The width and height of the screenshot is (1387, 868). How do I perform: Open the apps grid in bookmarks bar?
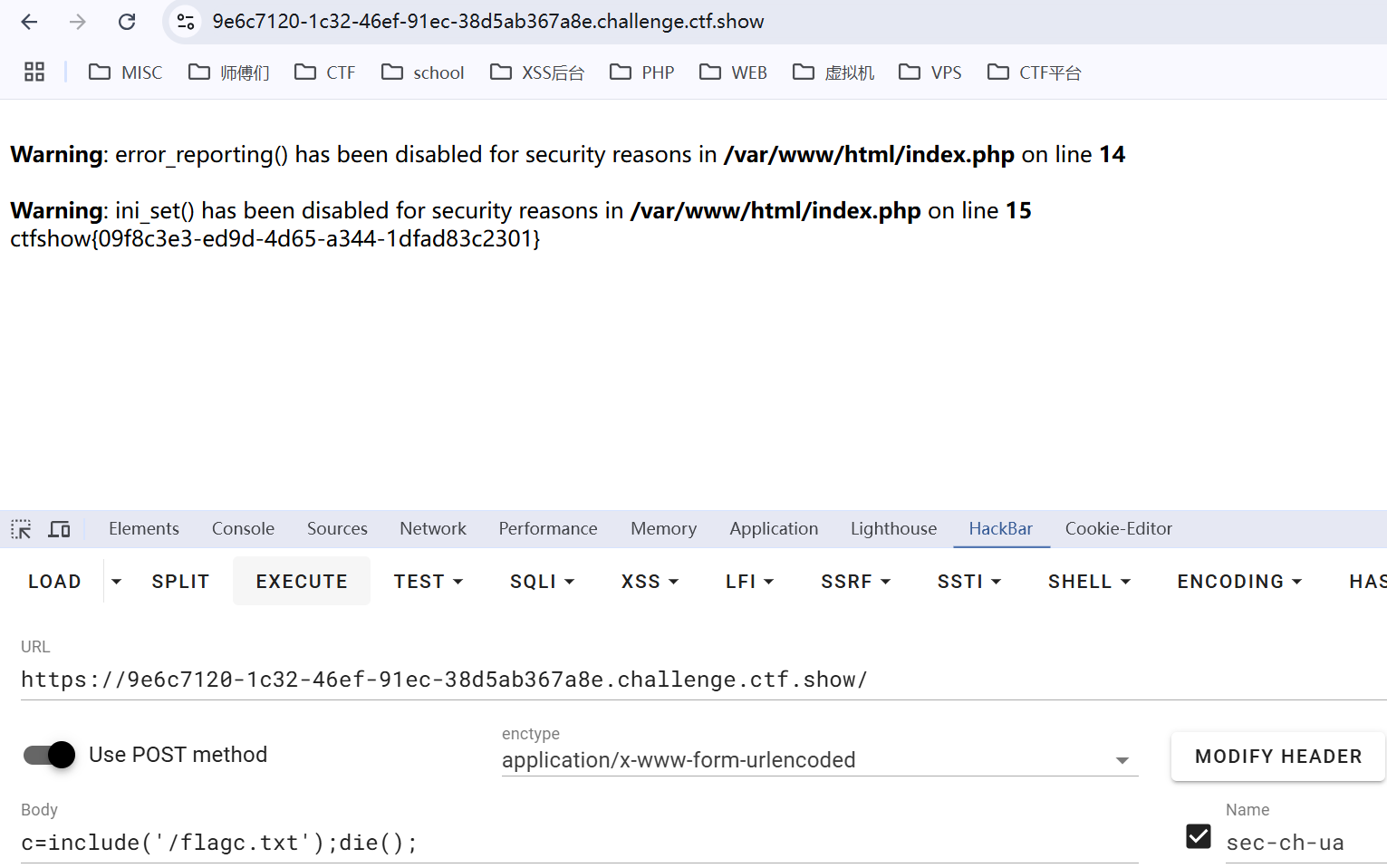(34, 72)
